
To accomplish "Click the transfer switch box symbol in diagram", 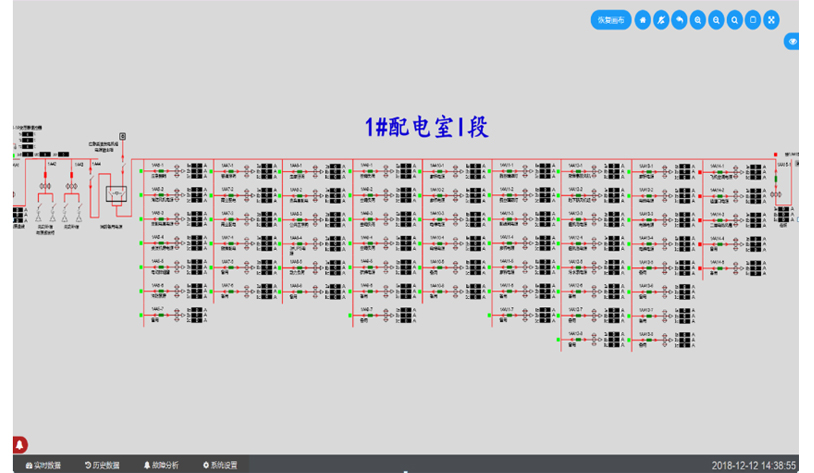I will pos(118,192).
